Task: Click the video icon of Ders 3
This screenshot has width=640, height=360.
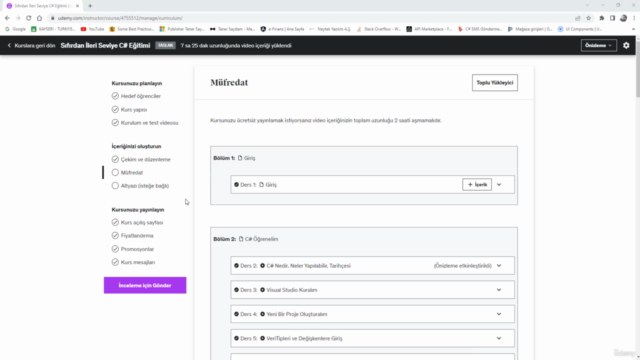Action: (262, 290)
